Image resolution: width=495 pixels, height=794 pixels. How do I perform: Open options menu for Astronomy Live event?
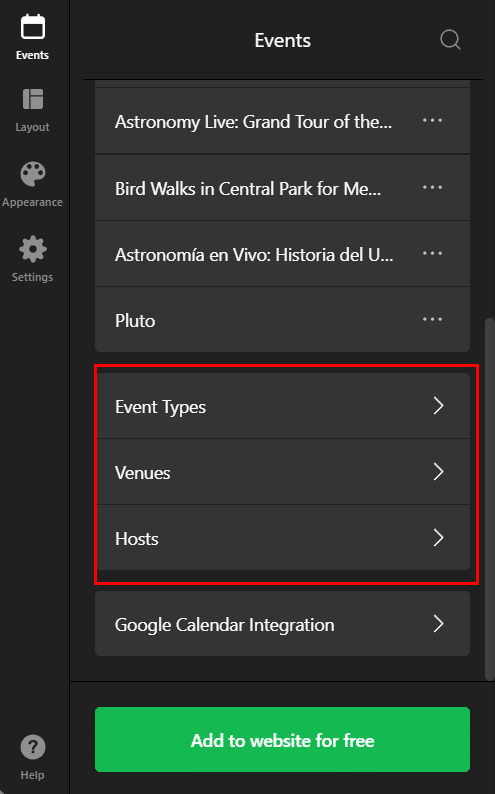(432, 121)
